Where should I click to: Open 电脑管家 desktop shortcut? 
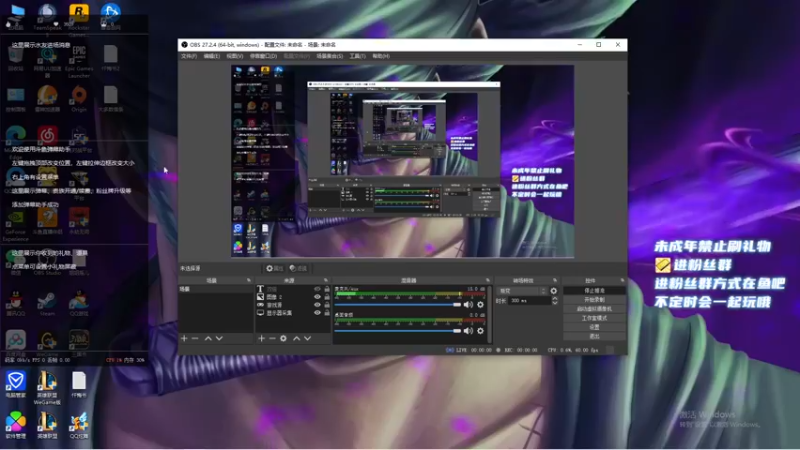[16, 384]
